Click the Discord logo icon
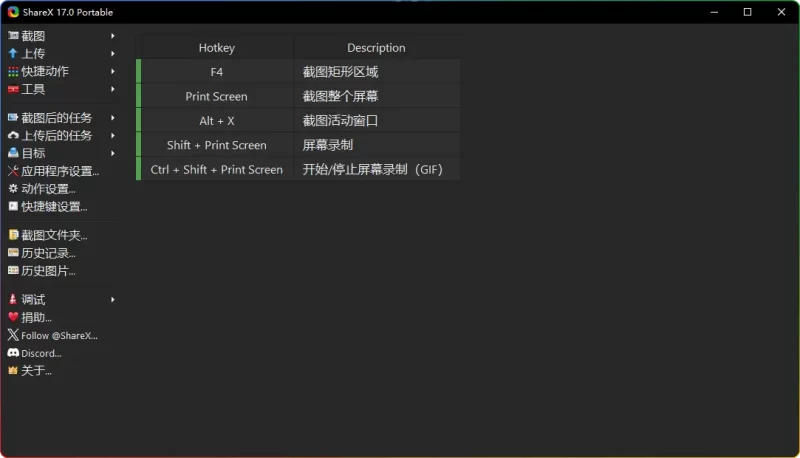 pyautogui.click(x=13, y=353)
